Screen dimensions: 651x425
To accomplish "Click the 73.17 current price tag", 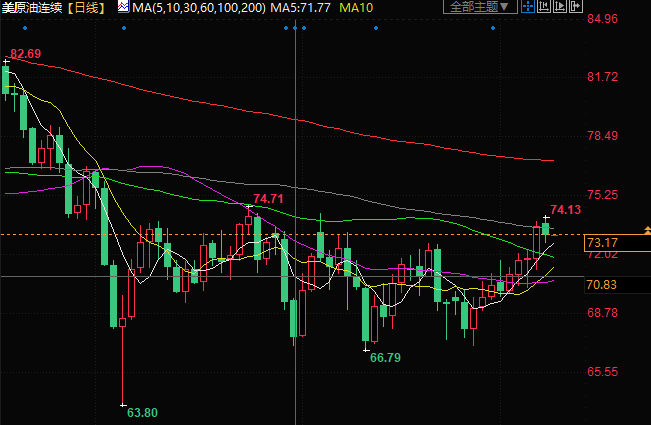I will [602, 243].
